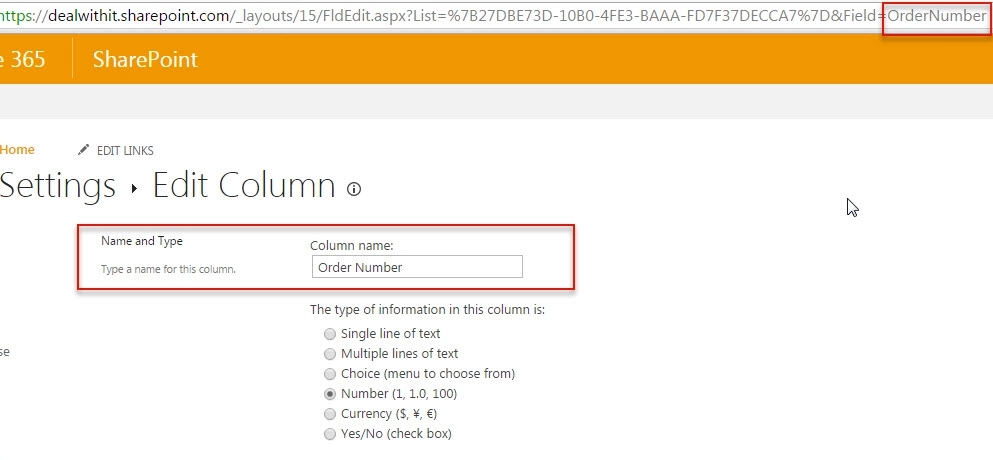Select Choice (menu to choose from) option
Screen dimensions: 993x460
330,374
